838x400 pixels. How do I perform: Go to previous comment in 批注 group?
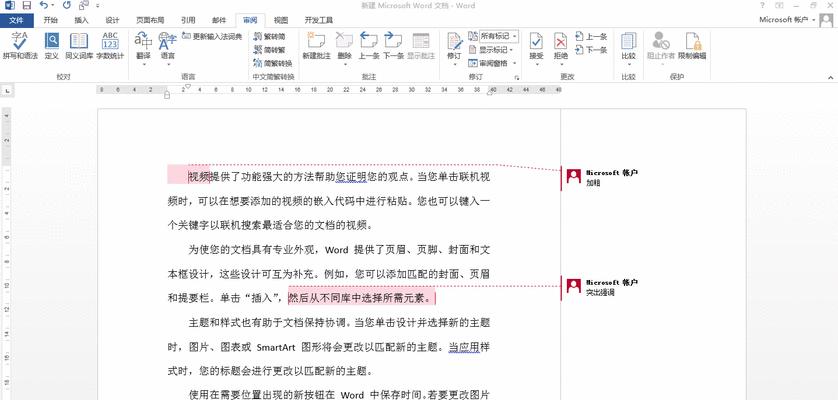click(x=369, y=46)
